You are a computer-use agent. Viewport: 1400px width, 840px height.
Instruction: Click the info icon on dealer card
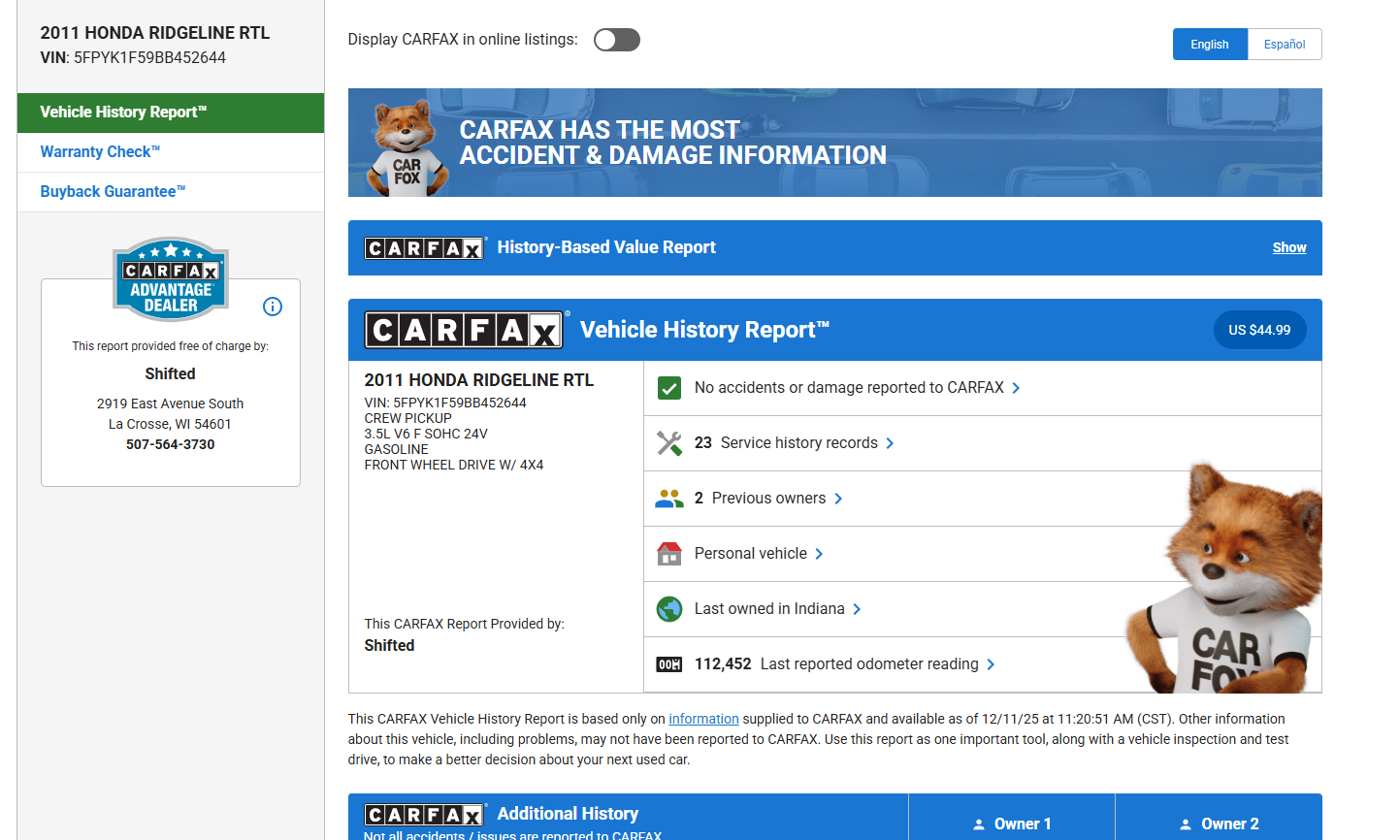273,307
